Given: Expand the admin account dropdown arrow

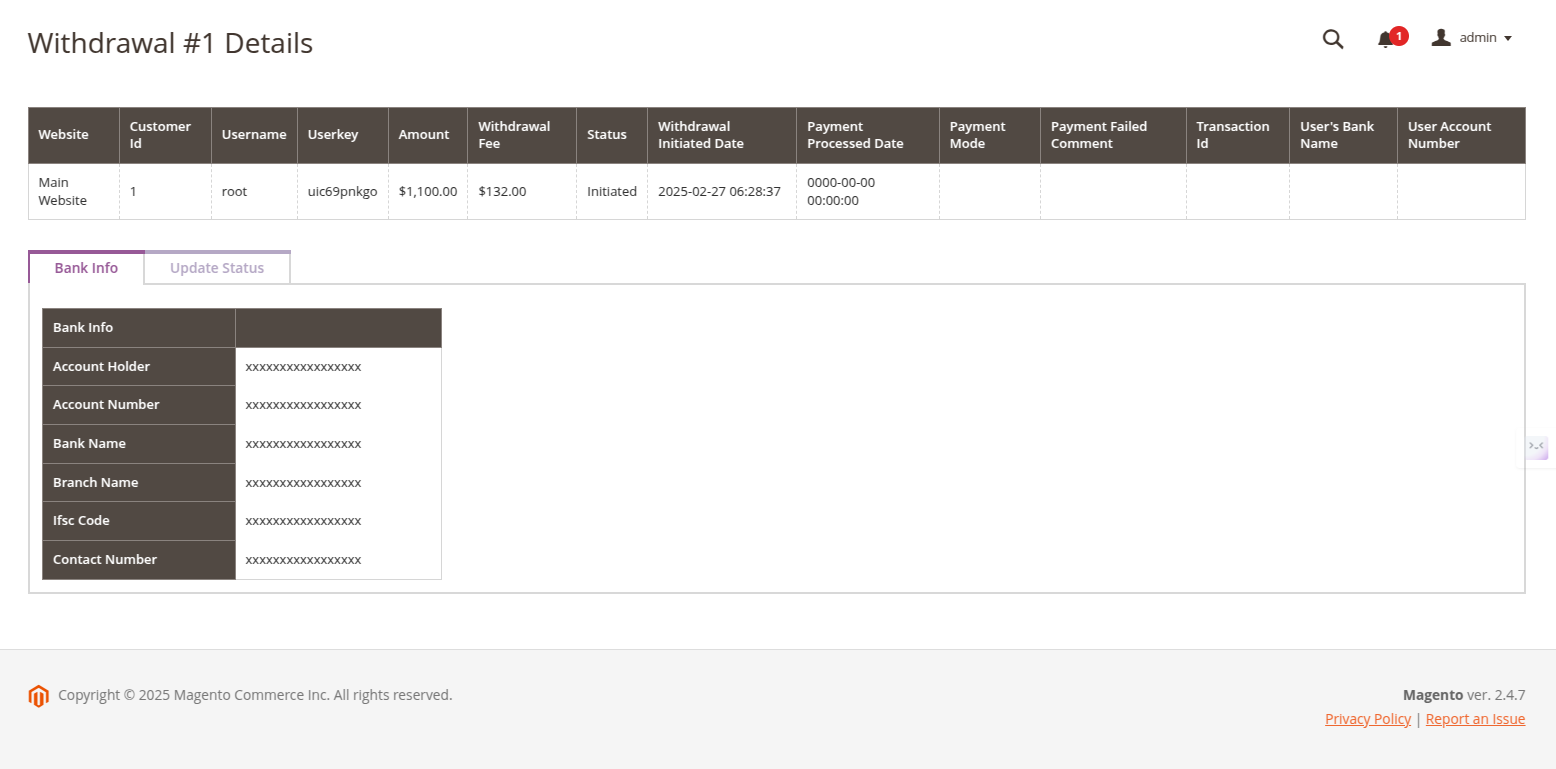Looking at the screenshot, I should point(1508,39).
